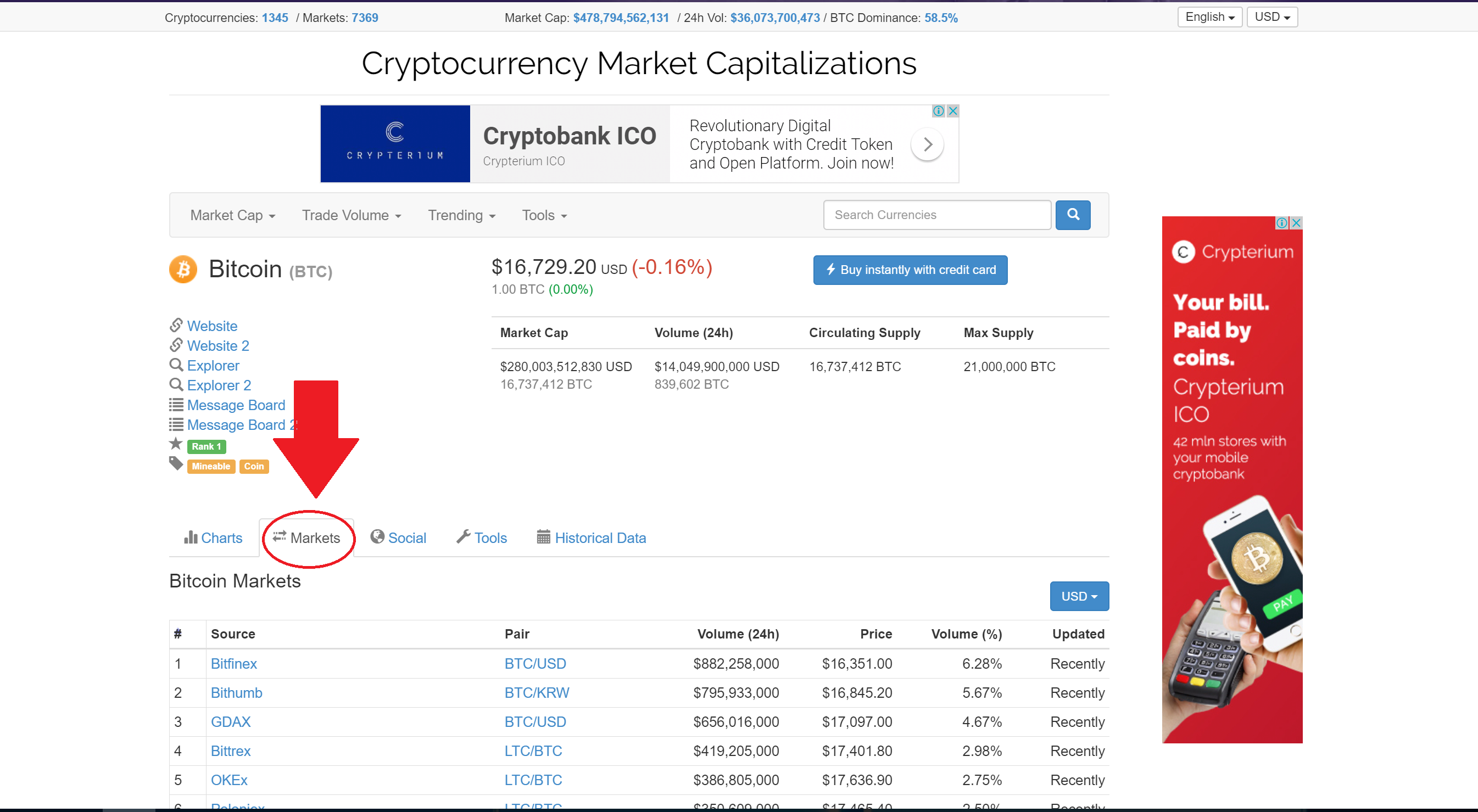Viewport: 1478px width, 812px height.
Task: Open the Website 2 link
Action: [218, 346]
